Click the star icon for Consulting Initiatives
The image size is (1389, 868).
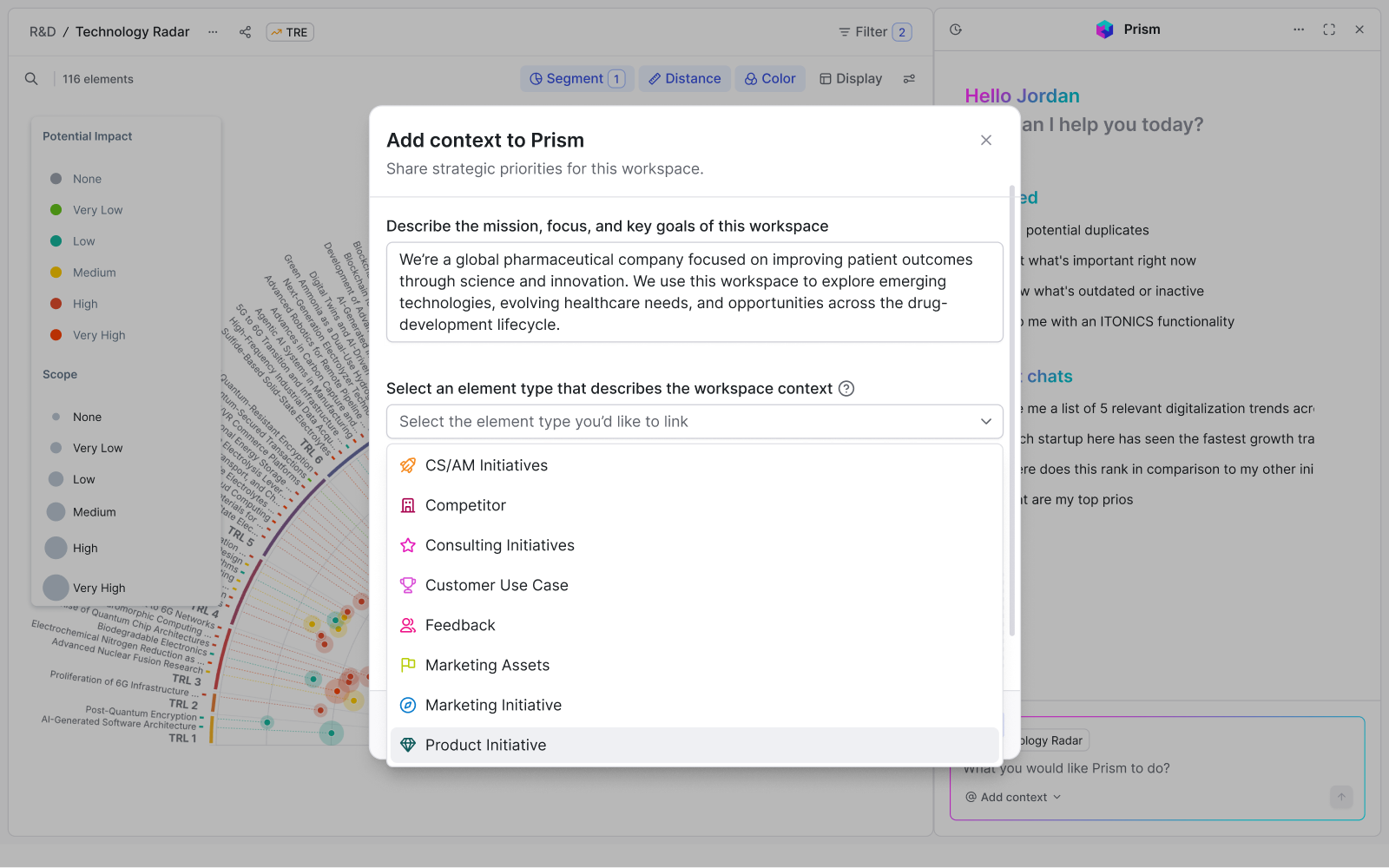pyautogui.click(x=408, y=545)
